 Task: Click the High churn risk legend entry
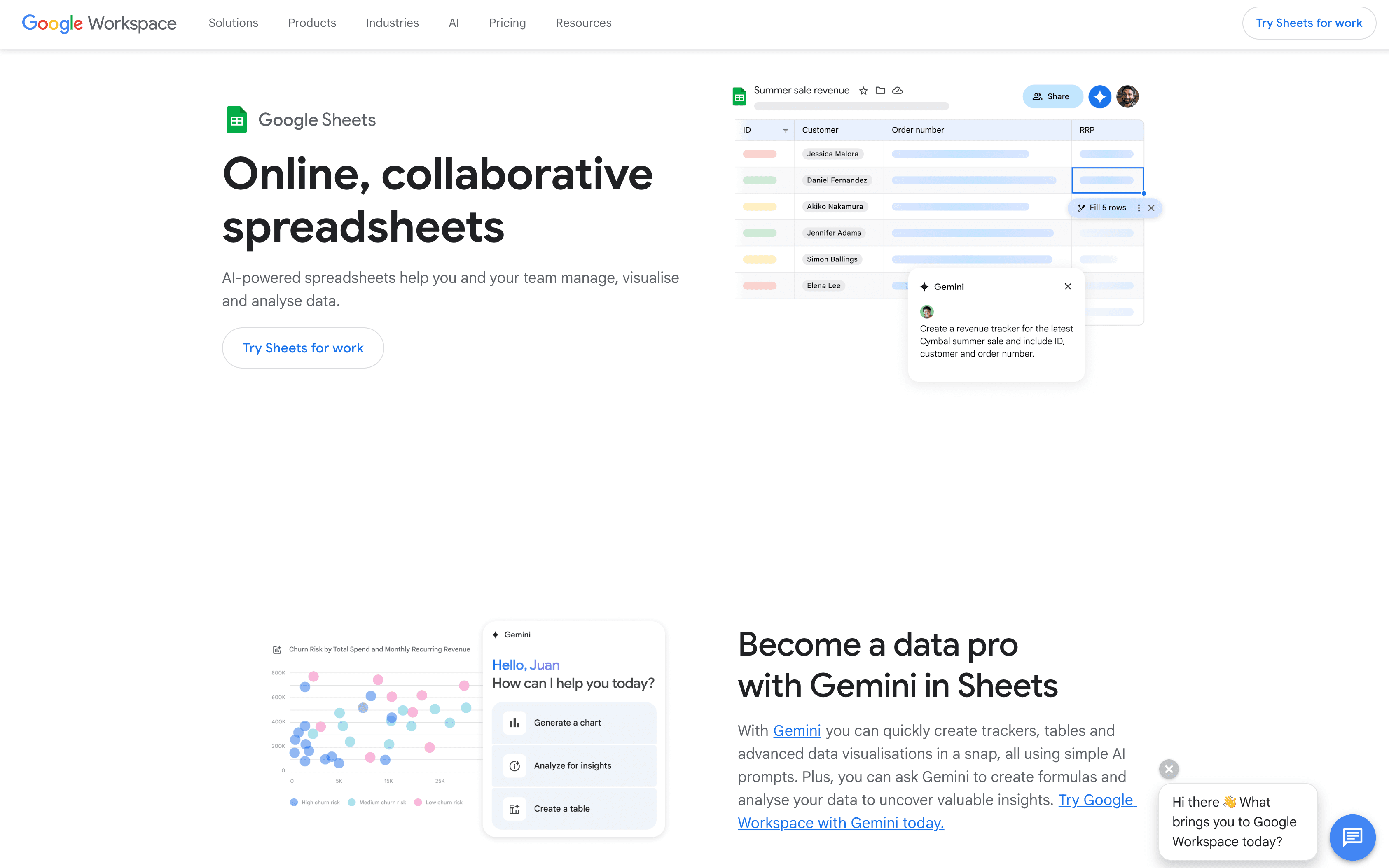pyautogui.click(x=315, y=803)
